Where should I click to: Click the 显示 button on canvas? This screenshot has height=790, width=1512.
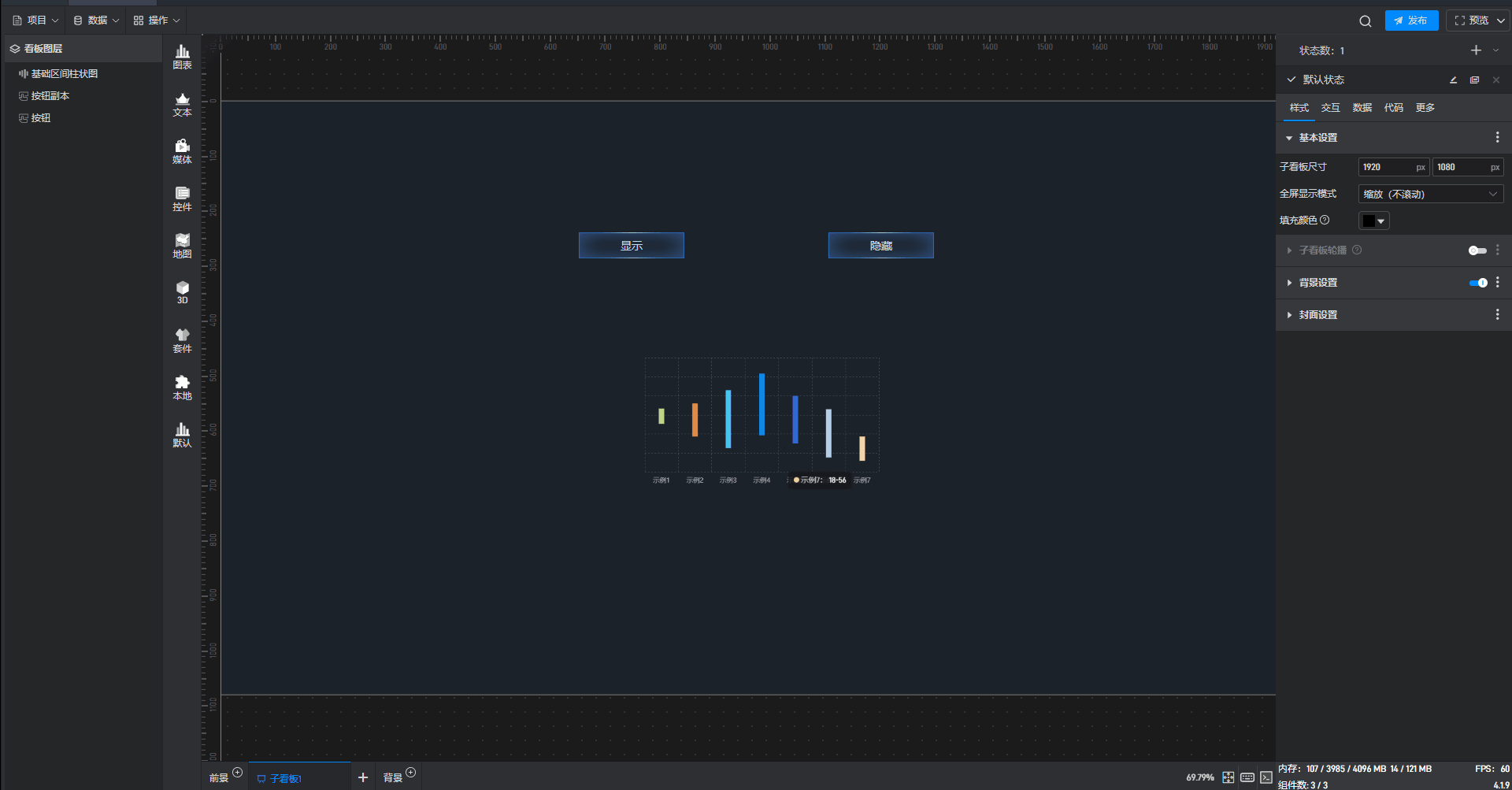point(632,246)
